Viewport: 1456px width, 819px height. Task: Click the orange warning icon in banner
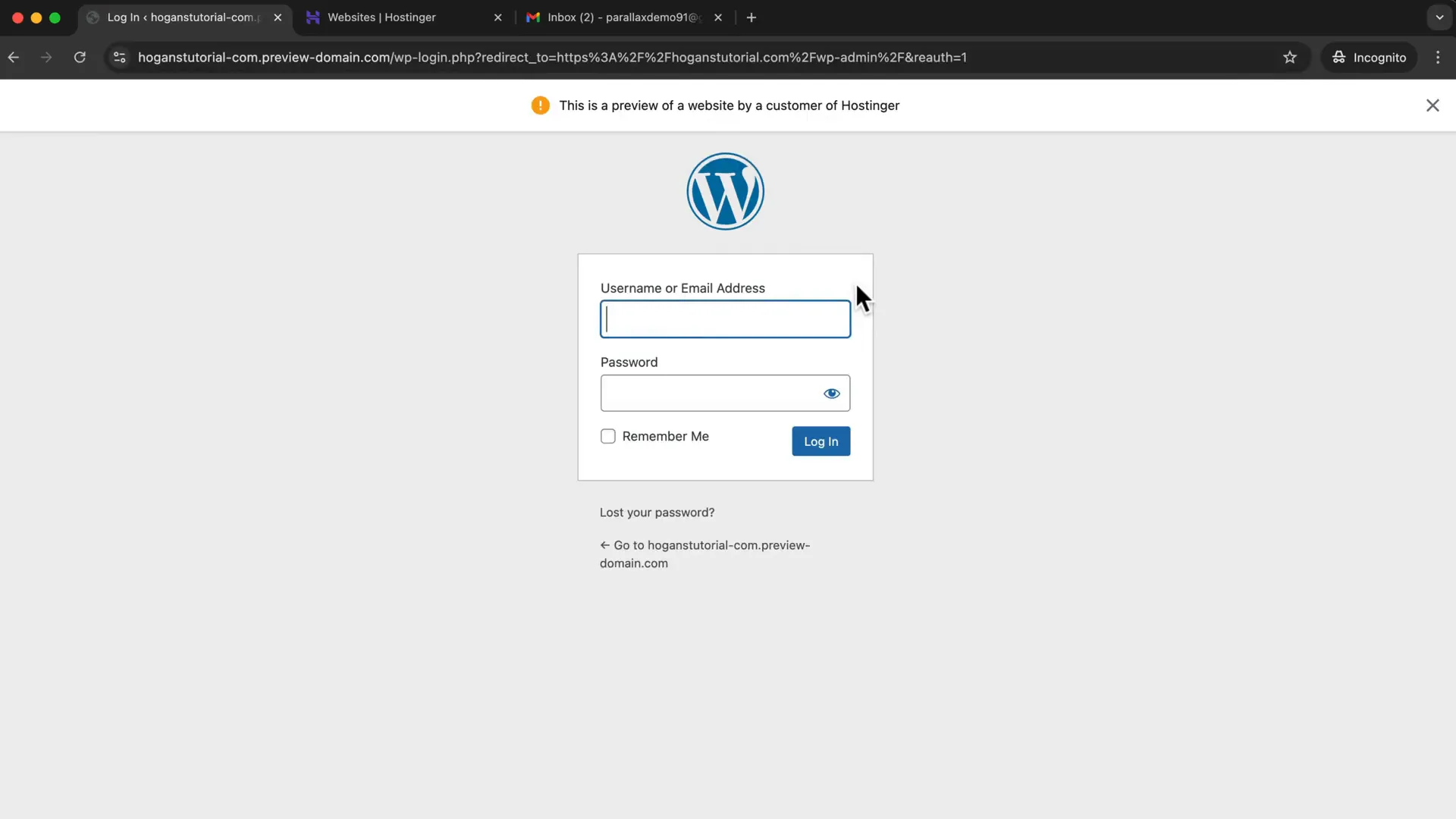point(540,105)
